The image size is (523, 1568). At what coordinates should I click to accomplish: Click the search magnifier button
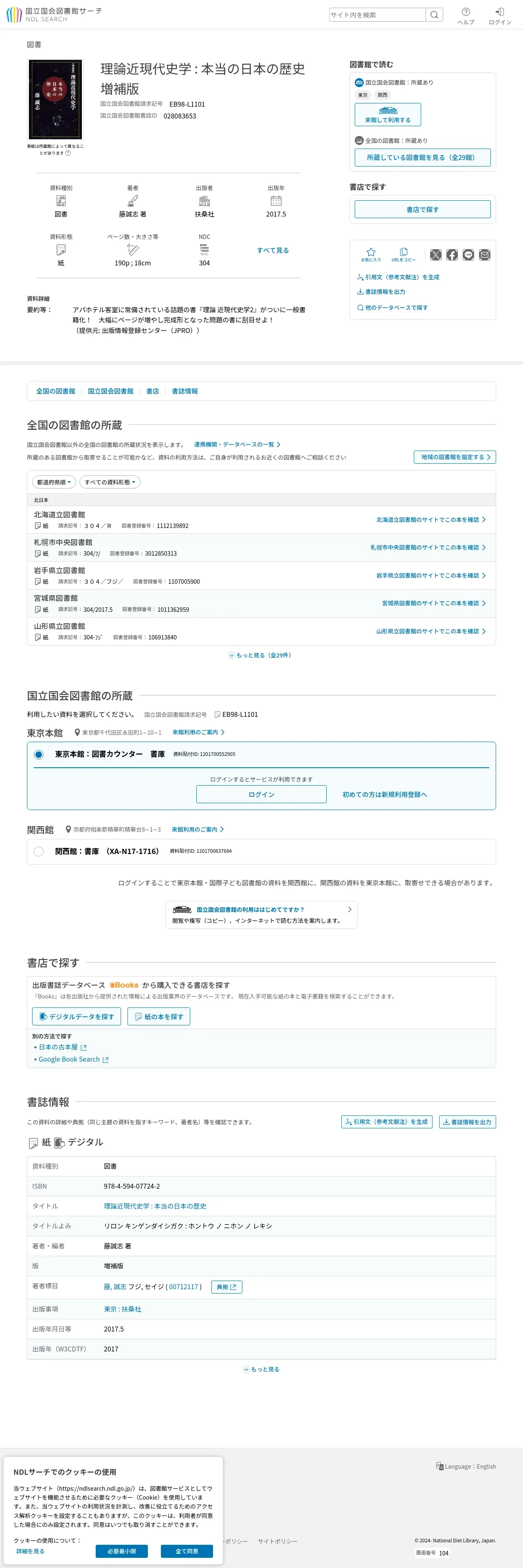(434, 15)
